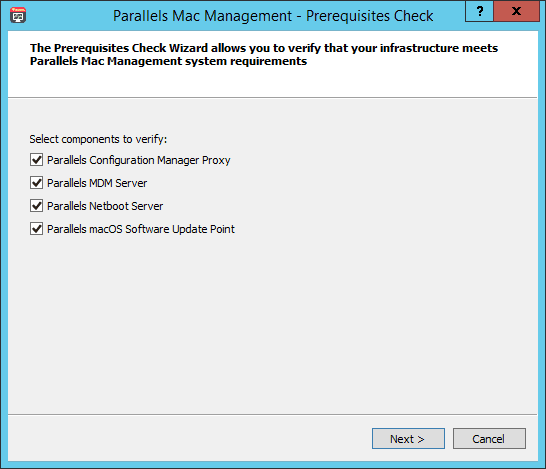This screenshot has height=469, width=546.
Task: Click the 'Select components to verify:' label
Action: 98,139
